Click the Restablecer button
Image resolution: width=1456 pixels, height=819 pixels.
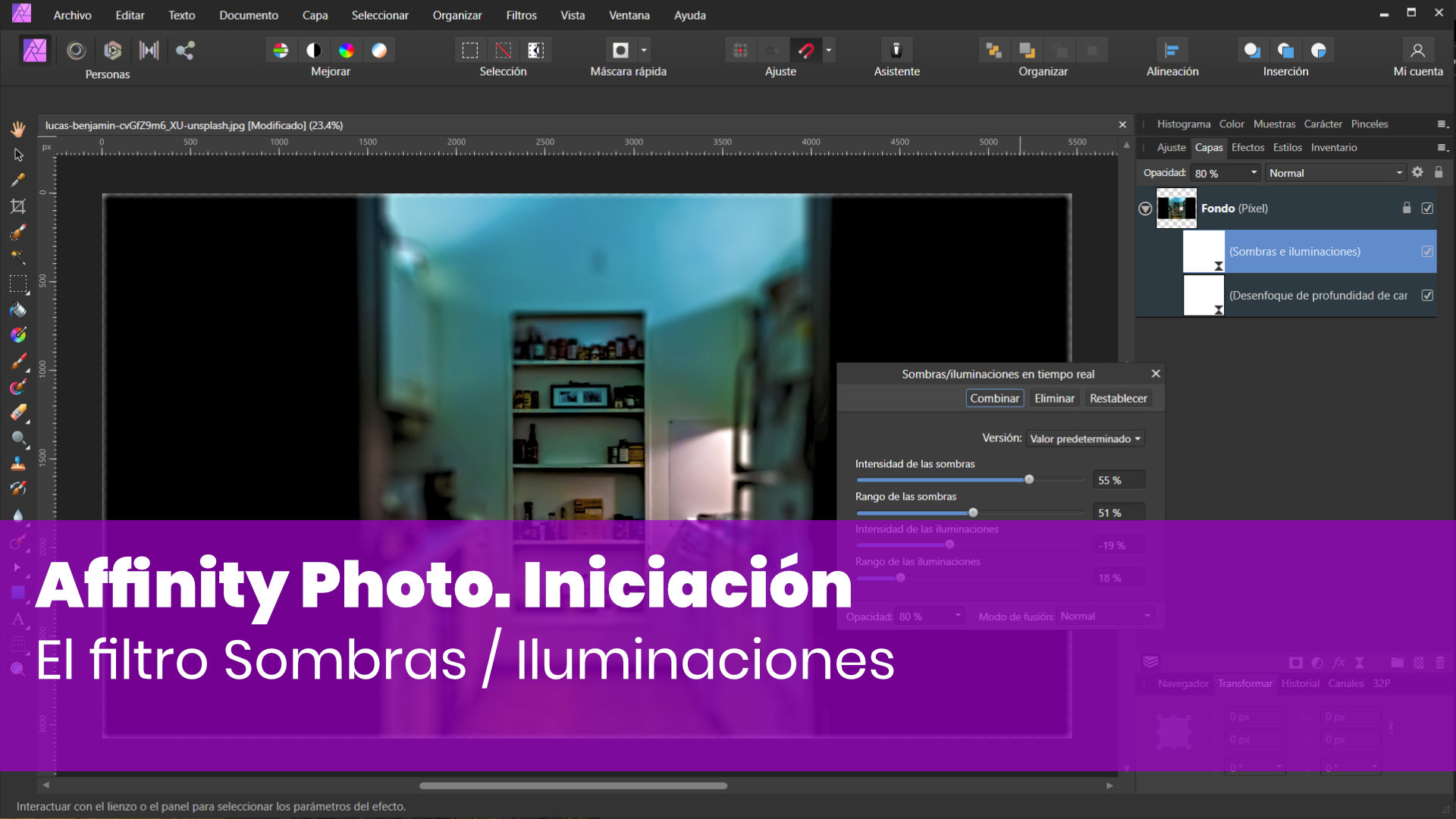point(1118,398)
